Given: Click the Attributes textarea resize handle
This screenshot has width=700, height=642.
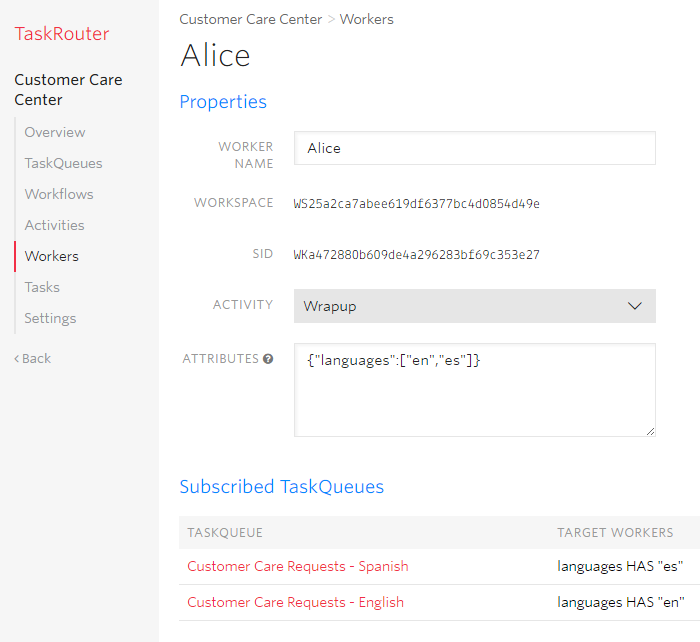Looking at the screenshot, I should tap(650, 431).
